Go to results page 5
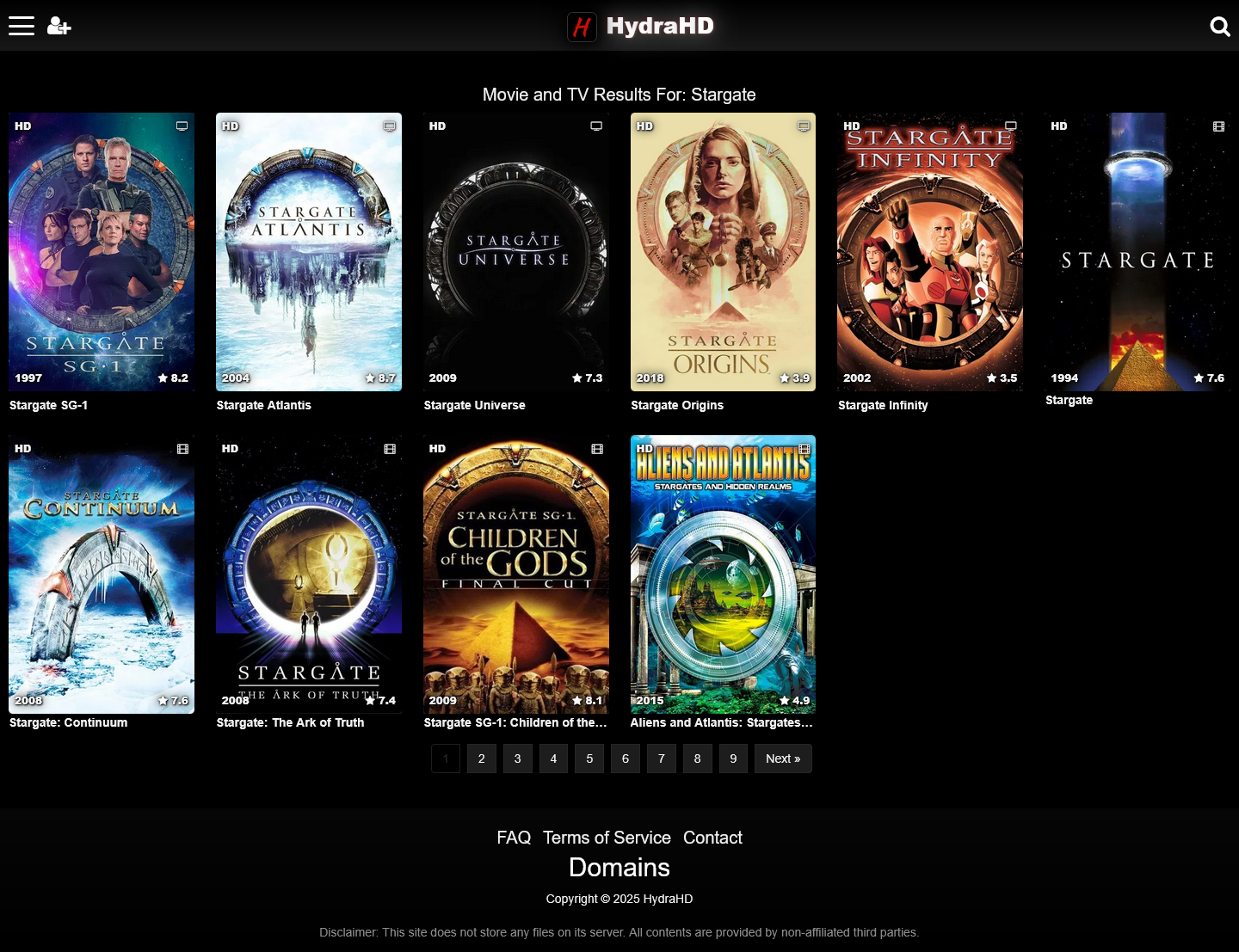The height and width of the screenshot is (952, 1239). [x=589, y=759]
